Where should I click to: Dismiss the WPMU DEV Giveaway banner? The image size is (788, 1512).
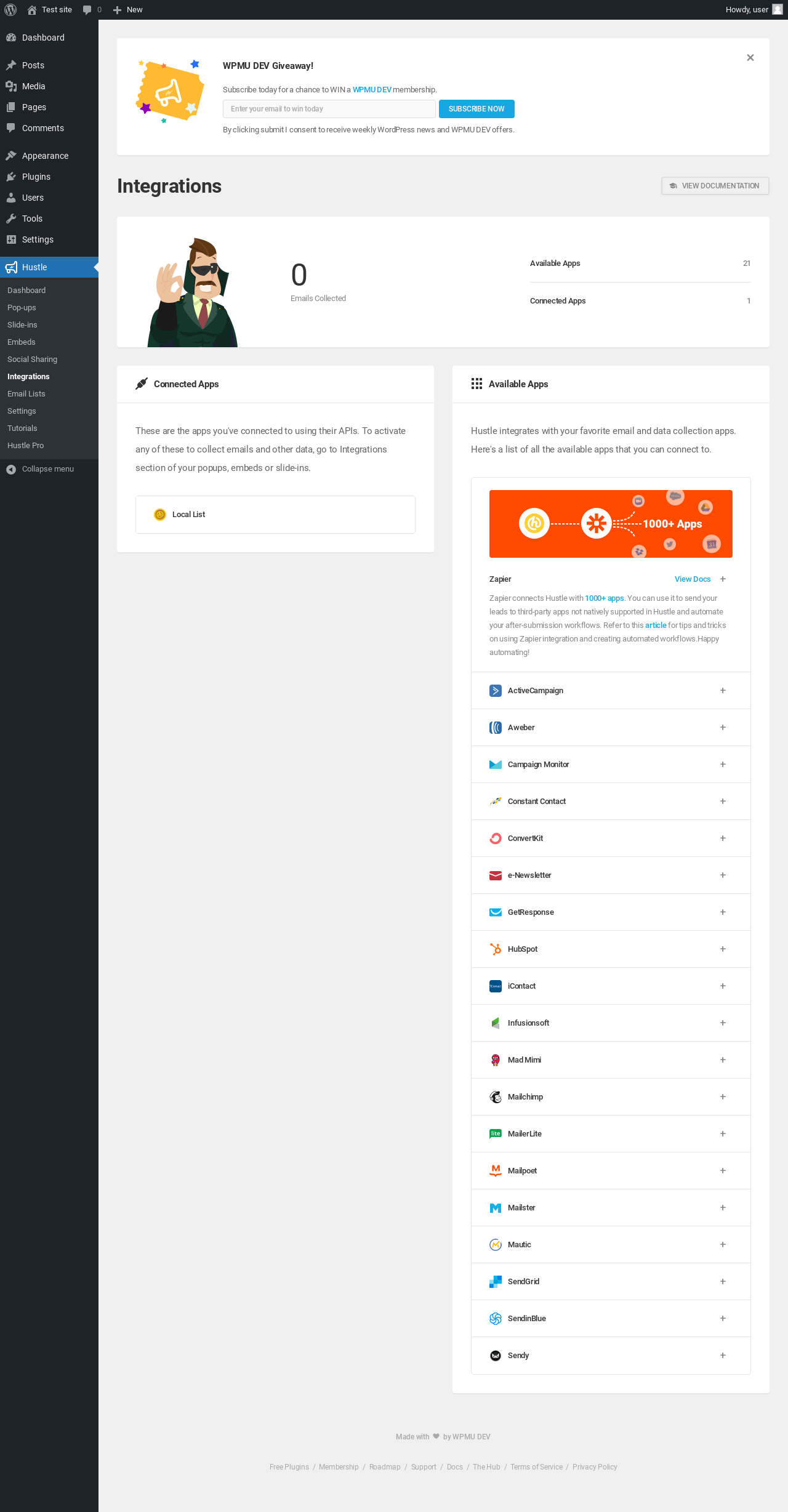tap(750, 58)
